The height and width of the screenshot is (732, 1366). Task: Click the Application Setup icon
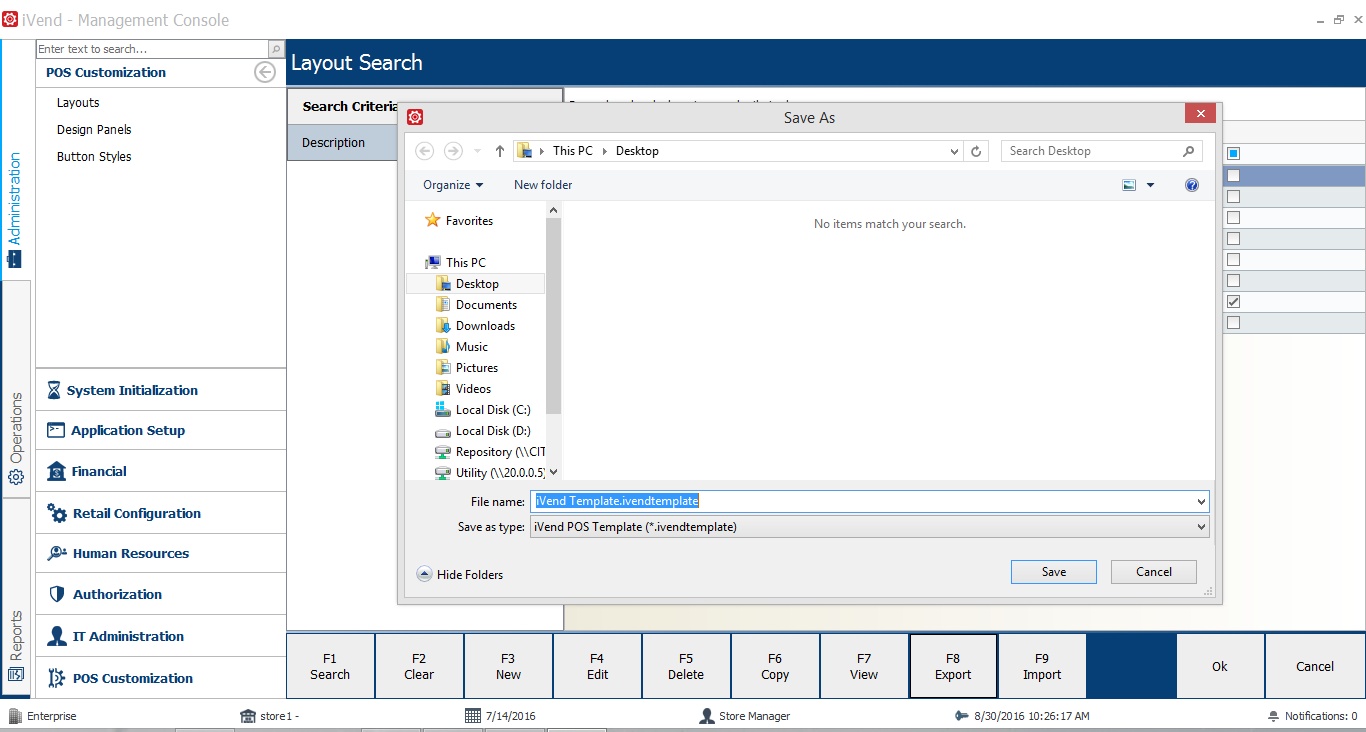pos(56,430)
